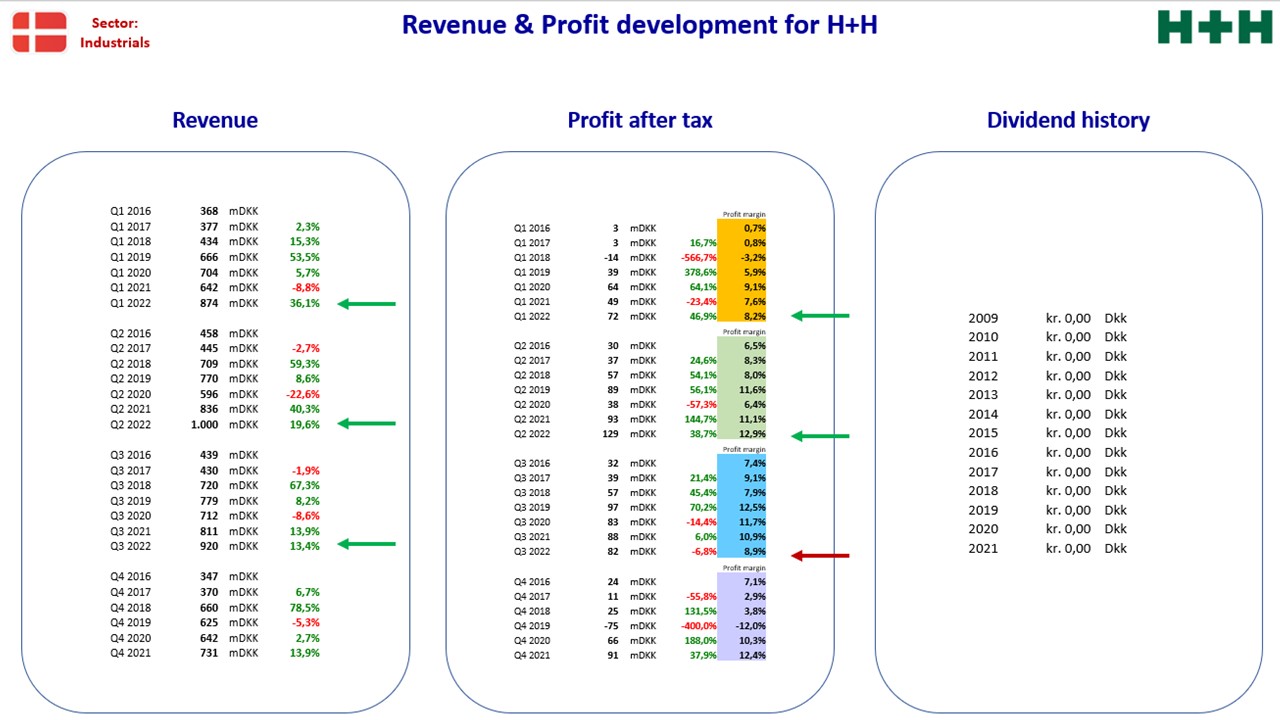Viewport: 1280px width, 720px height.
Task: Click the year "2012" in Dividend history
Action: (x=983, y=376)
